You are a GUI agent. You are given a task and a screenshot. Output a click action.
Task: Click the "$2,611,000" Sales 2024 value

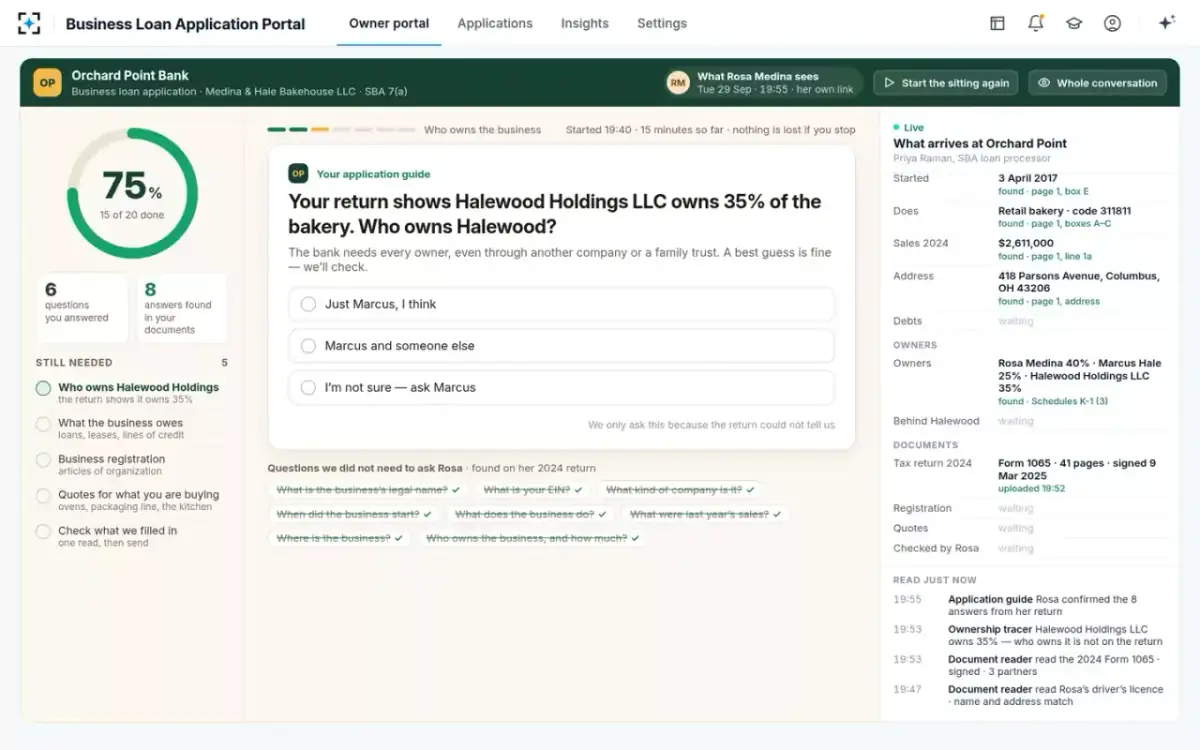point(1025,243)
